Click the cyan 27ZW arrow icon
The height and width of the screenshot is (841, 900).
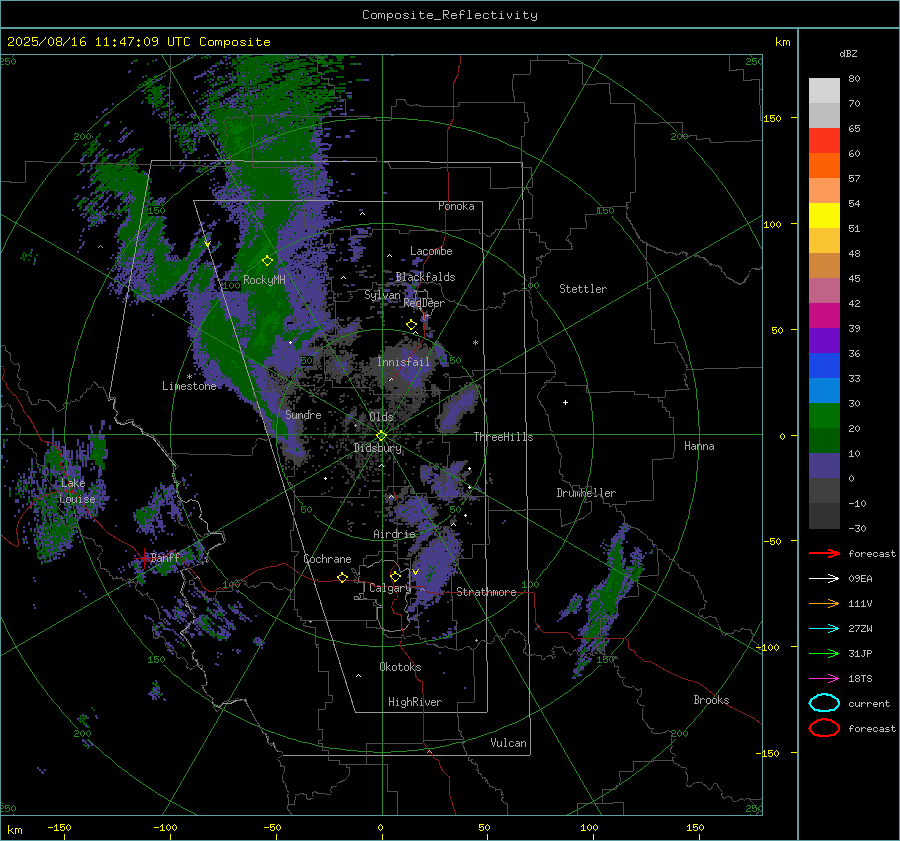[x=824, y=629]
